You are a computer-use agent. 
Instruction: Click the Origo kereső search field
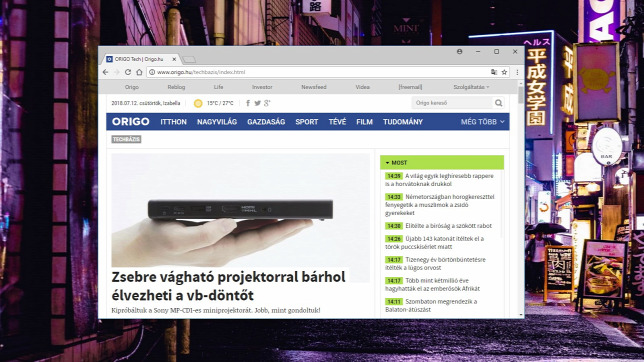click(x=452, y=103)
